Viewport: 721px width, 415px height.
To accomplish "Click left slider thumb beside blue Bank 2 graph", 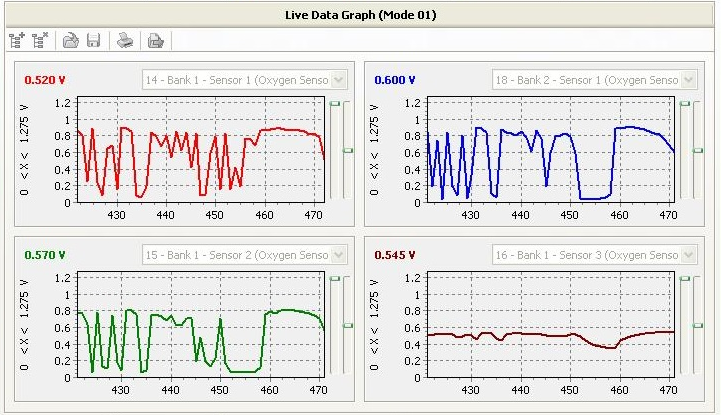I will [685, 103].
